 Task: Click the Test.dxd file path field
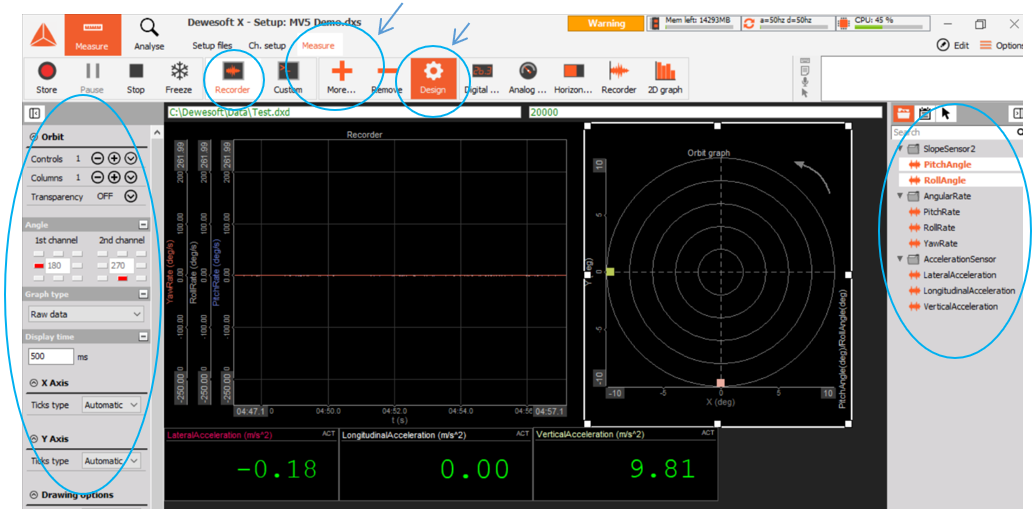[344, 113]
